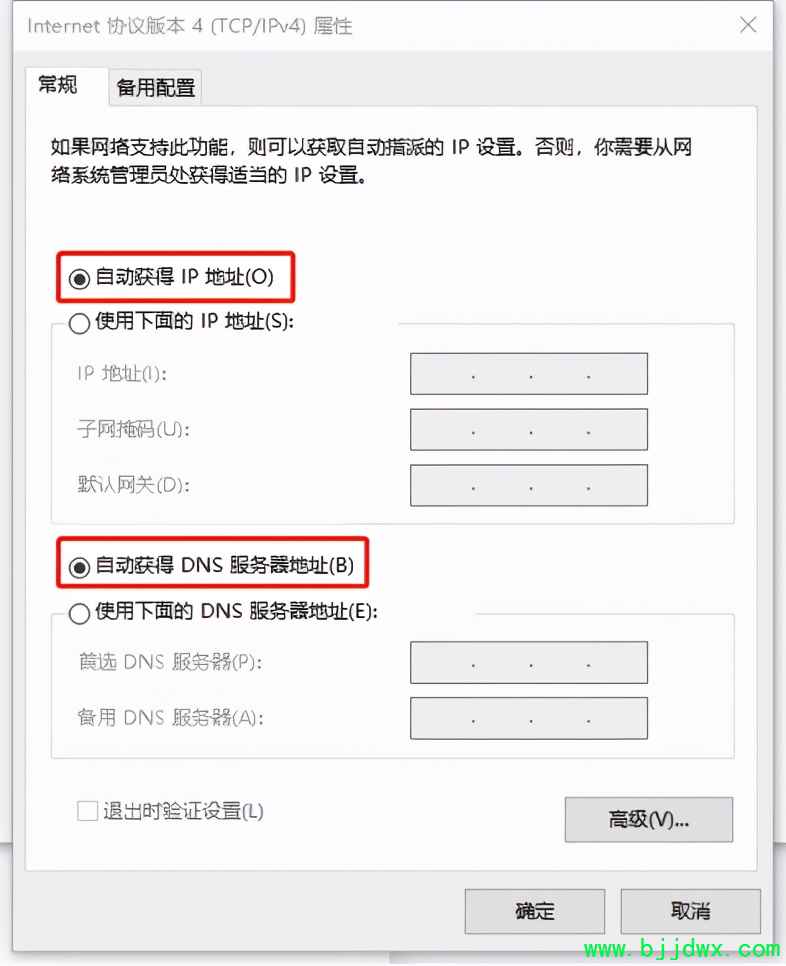This screenshot has height=966, width=786.
Task: Click the 使用下面的 DNS 服务器地址(E) label
Action: coord(237,611)
